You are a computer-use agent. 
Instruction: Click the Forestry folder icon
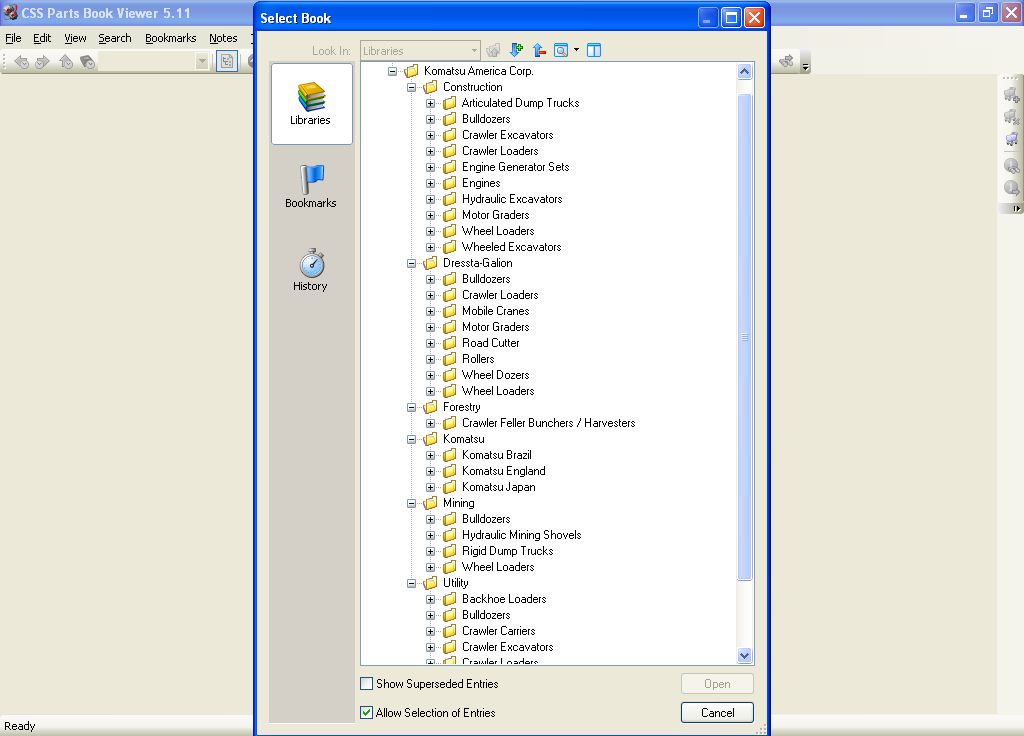click(430, 407)
